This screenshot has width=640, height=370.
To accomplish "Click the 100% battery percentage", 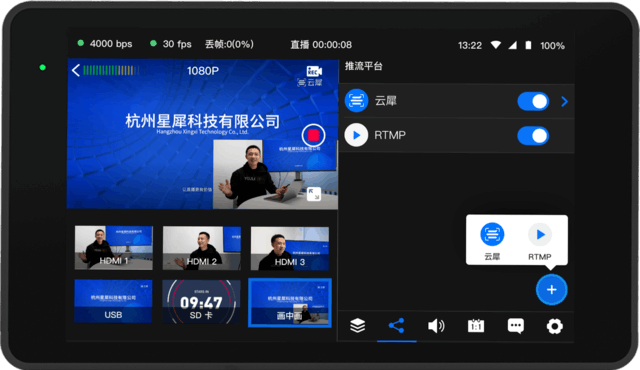I will [x=552, y=46].
